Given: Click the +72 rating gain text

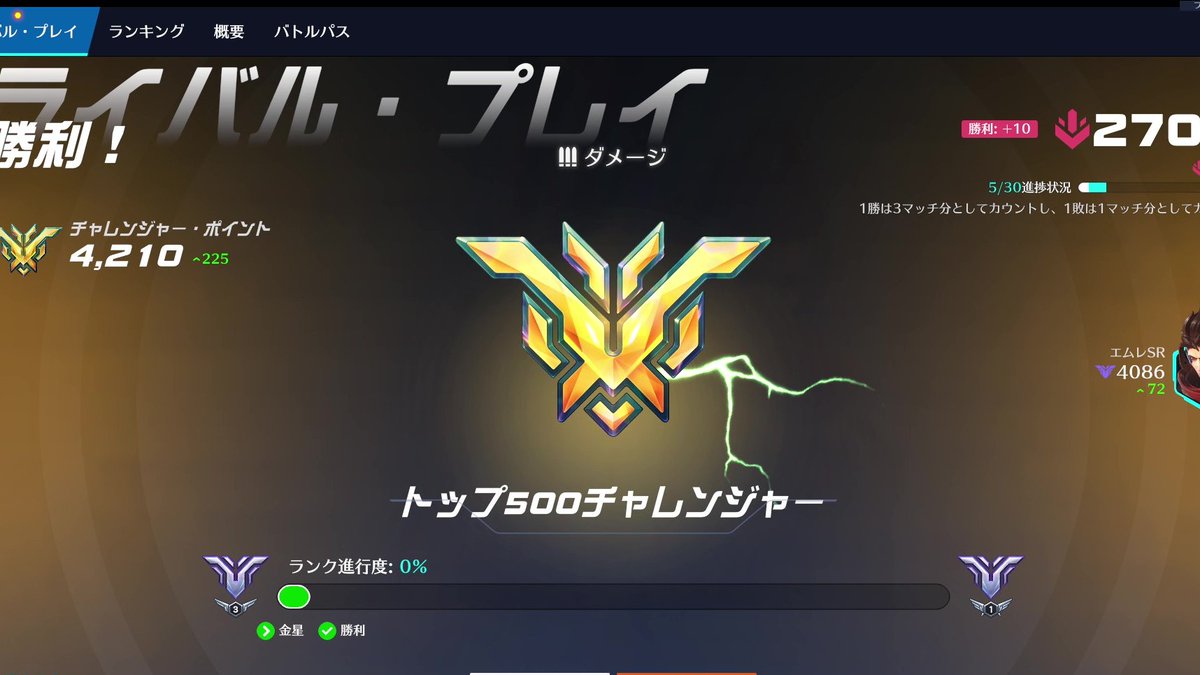Looking at the screenshot, I should 1150,389.
